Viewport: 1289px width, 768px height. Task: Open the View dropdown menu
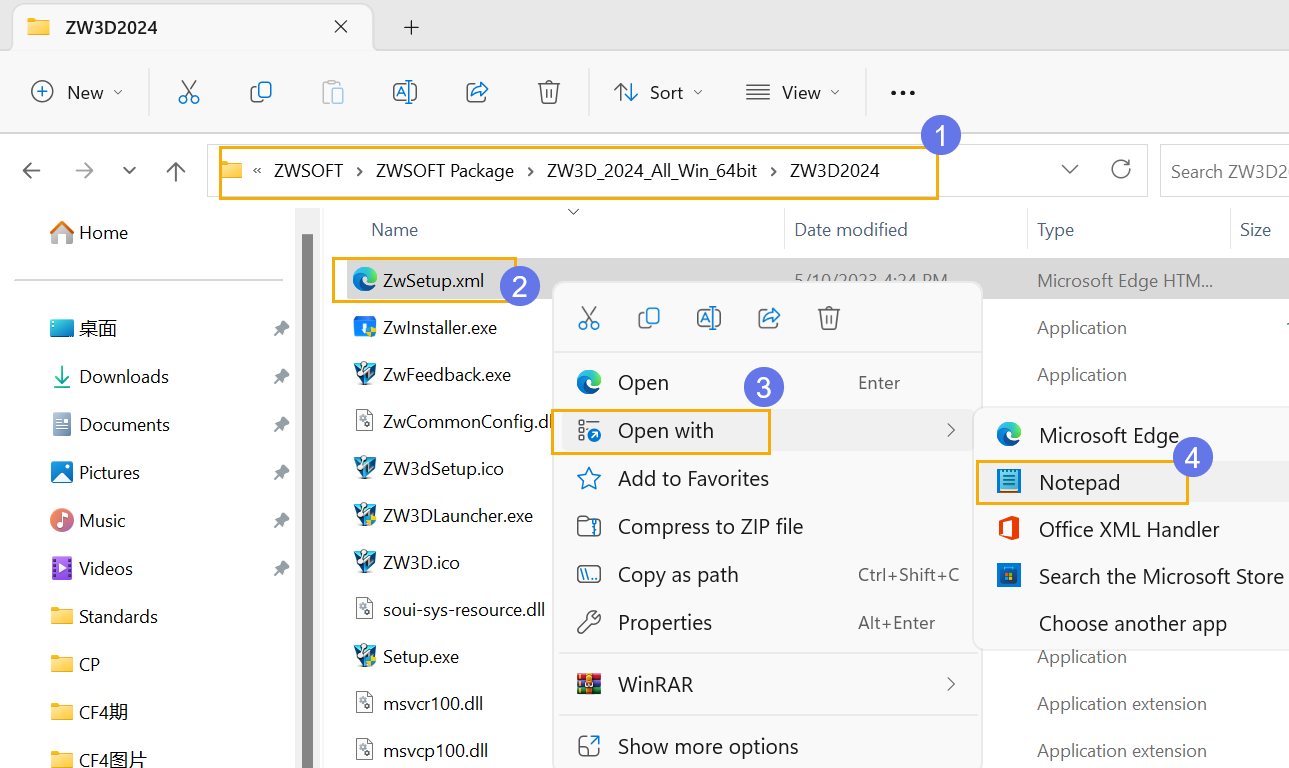(793, 92)
